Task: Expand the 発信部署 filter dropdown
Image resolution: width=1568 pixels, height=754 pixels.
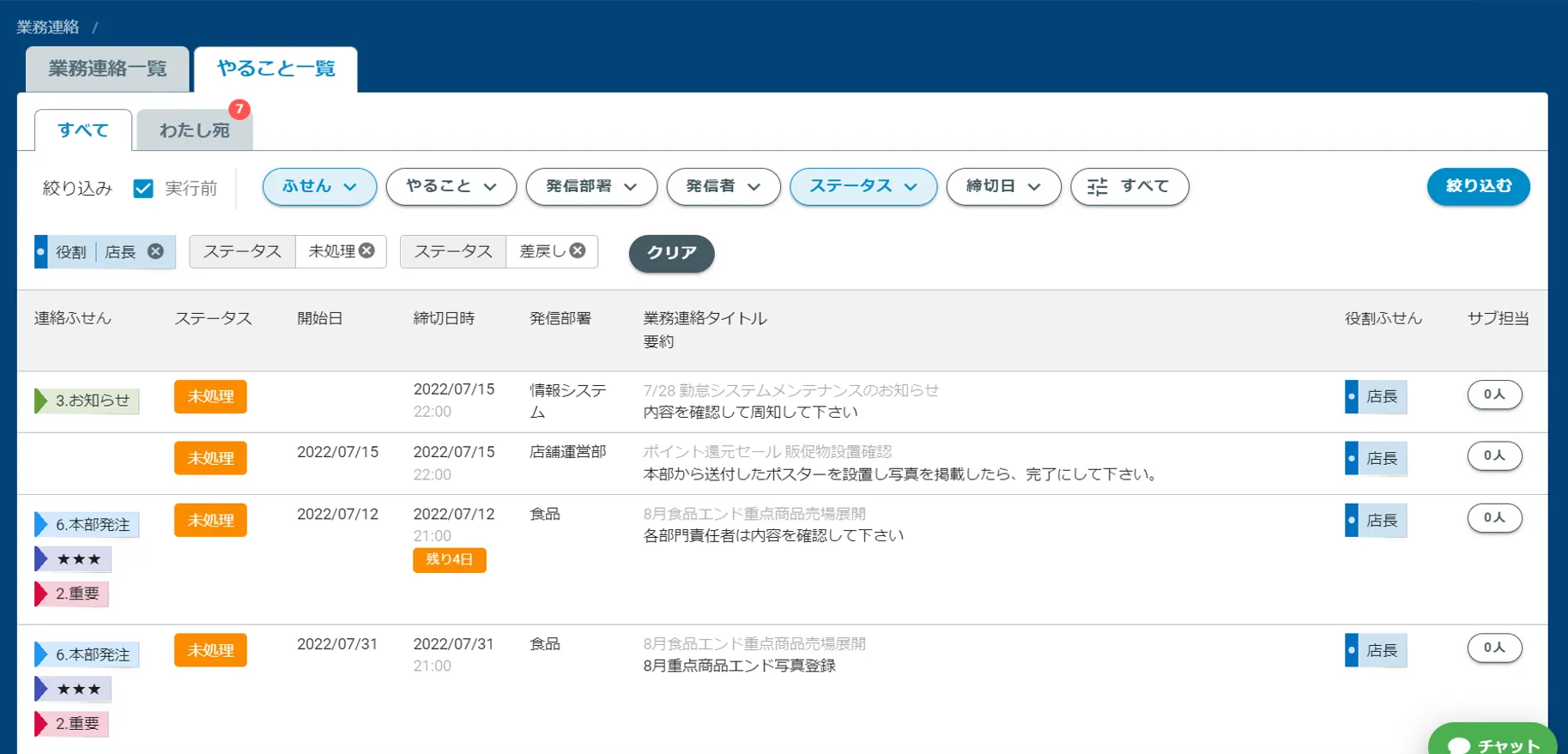Action: pyautogui.click(x=591, y=186)
